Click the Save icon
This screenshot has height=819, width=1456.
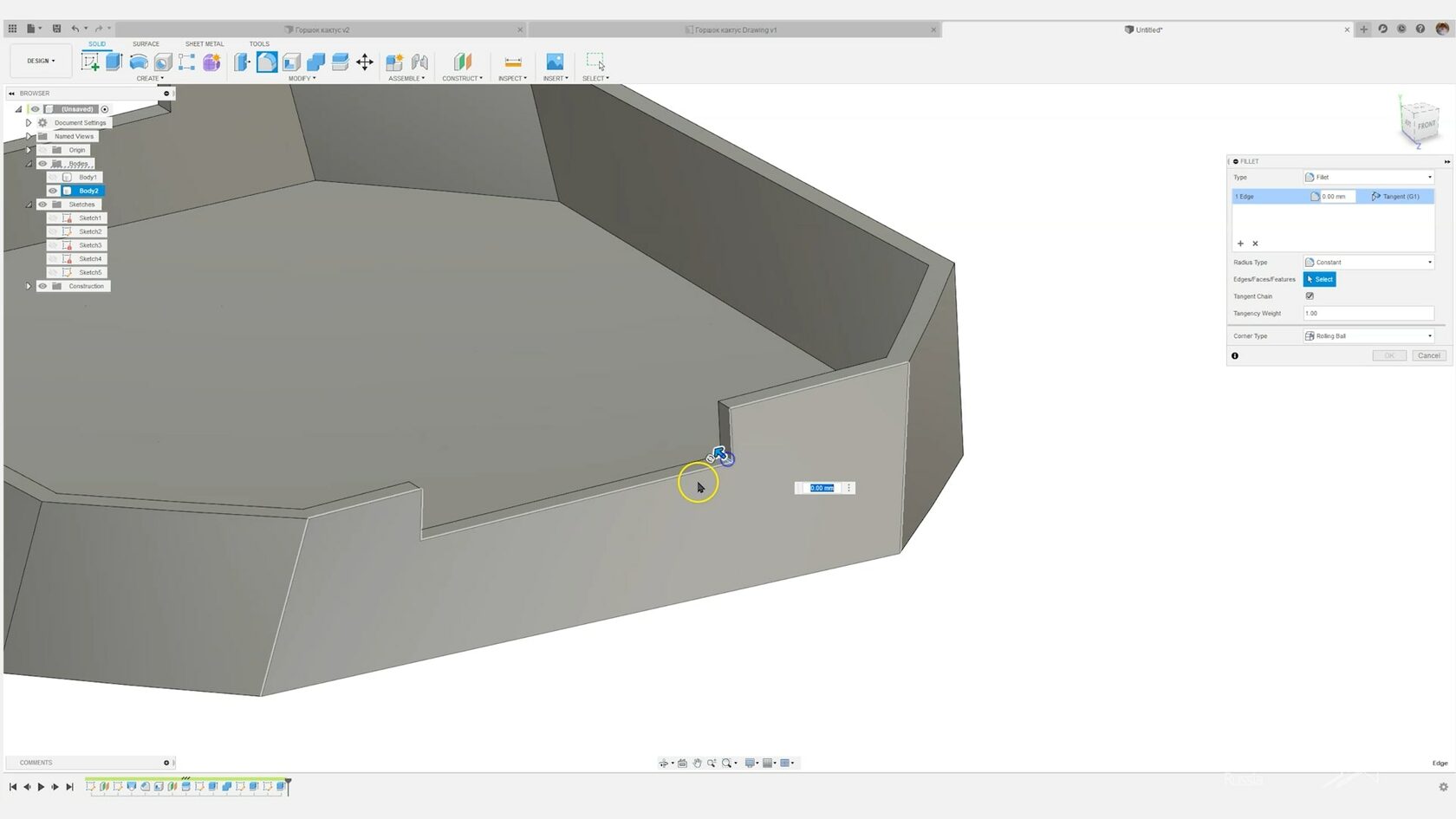[x=56, y=29]
